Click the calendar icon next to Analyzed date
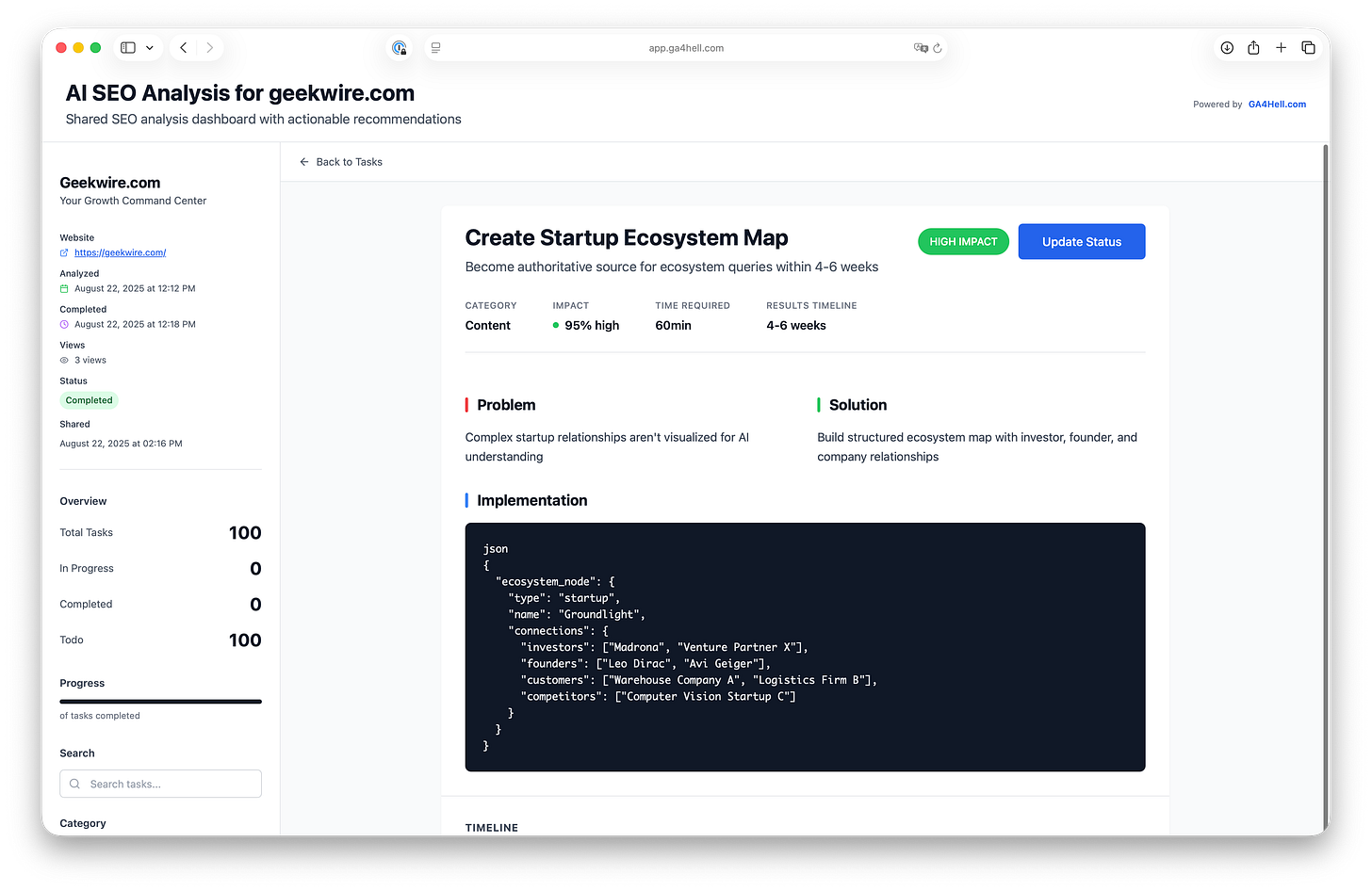The image size is (1372, 891). point(64,288)
